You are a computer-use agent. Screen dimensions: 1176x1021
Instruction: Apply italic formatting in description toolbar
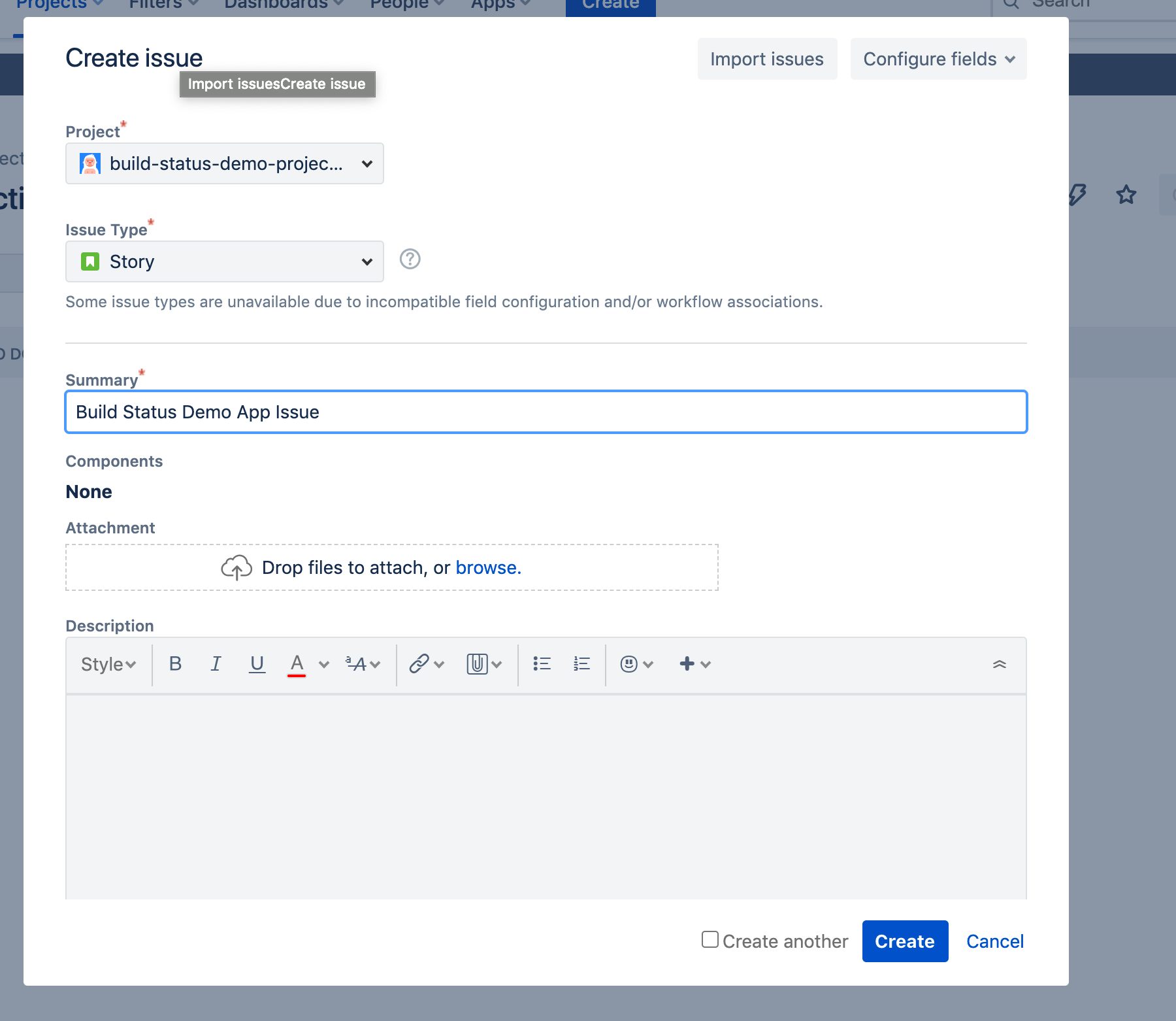coord(216,663)
